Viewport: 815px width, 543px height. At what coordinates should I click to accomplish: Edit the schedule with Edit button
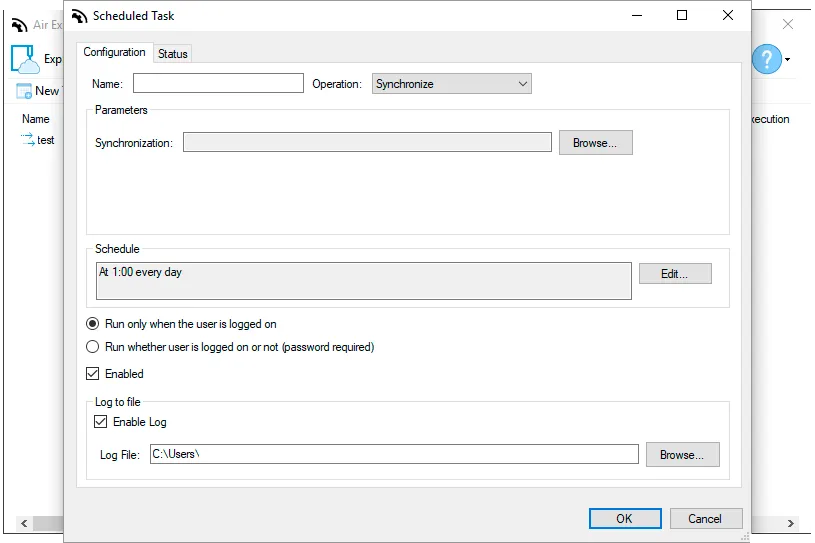click(x=675, y=274)
